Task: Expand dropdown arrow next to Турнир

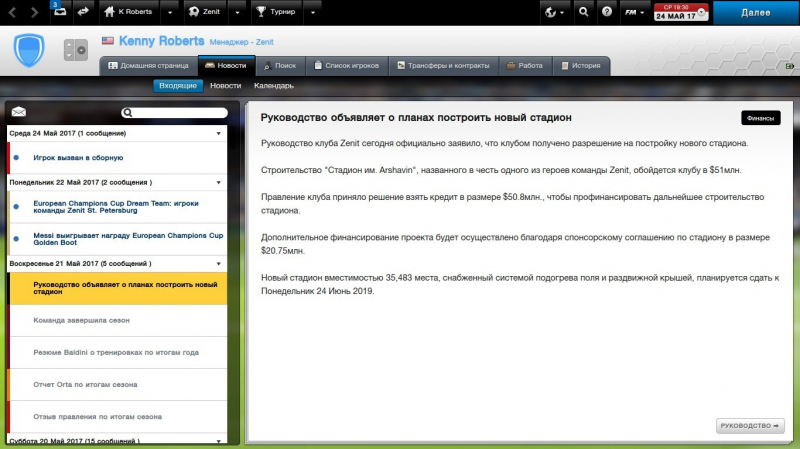Action: pos(313,12)
